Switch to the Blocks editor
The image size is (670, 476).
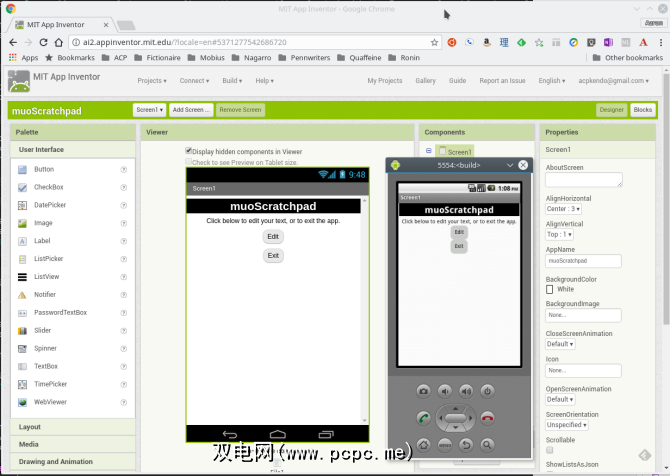click(643, 110)
